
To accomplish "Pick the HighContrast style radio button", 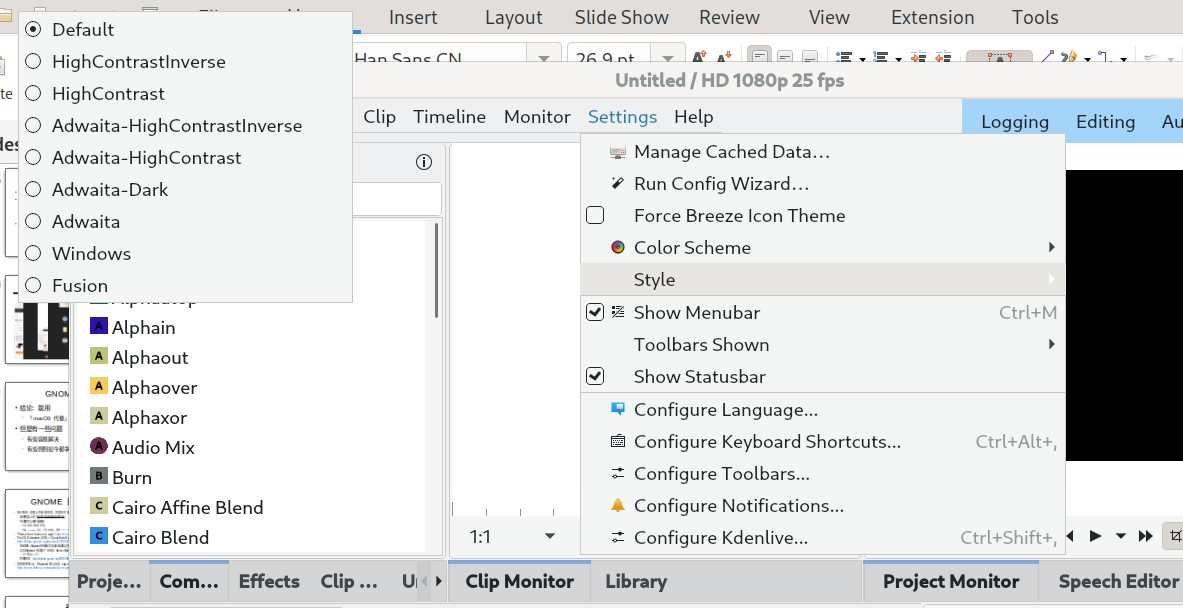I will 33,94.
